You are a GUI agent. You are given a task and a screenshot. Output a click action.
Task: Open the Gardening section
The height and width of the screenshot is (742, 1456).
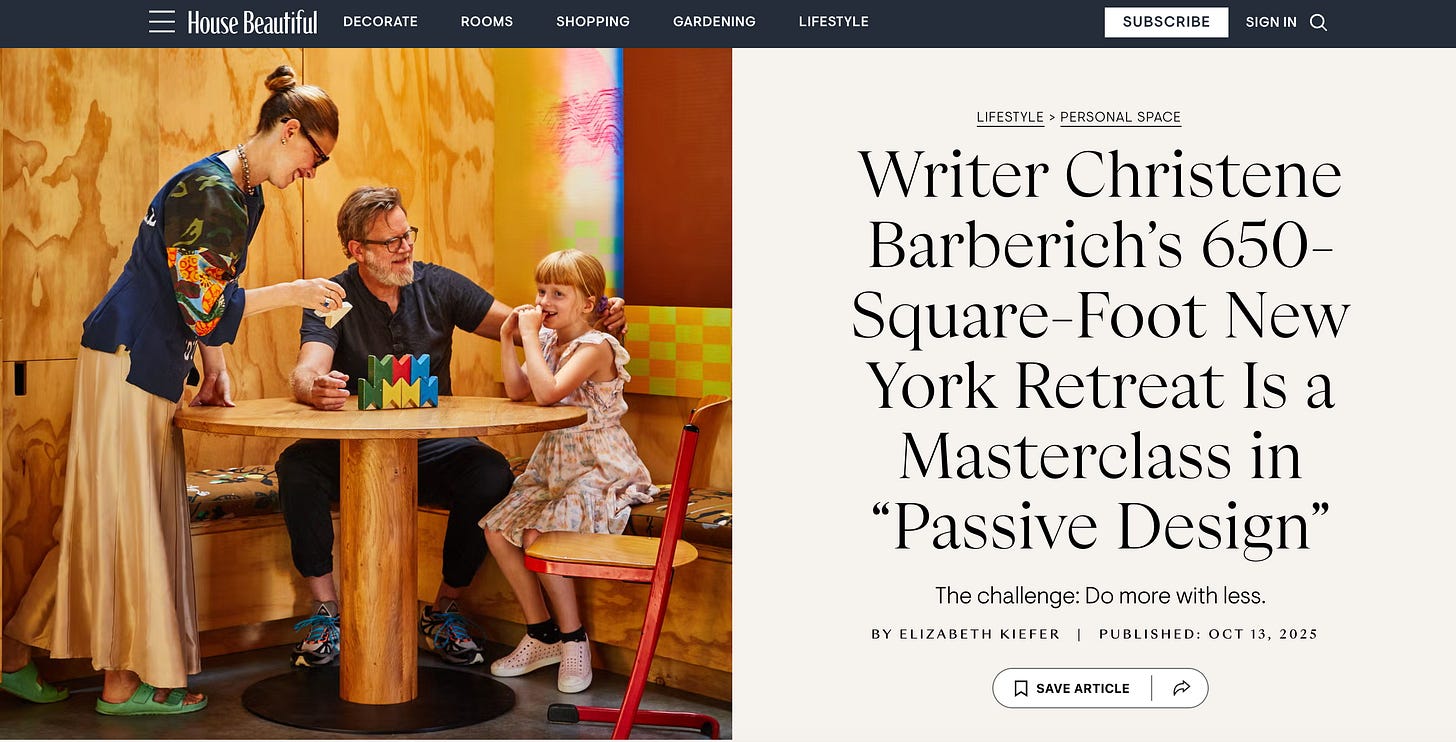(714, 22)
